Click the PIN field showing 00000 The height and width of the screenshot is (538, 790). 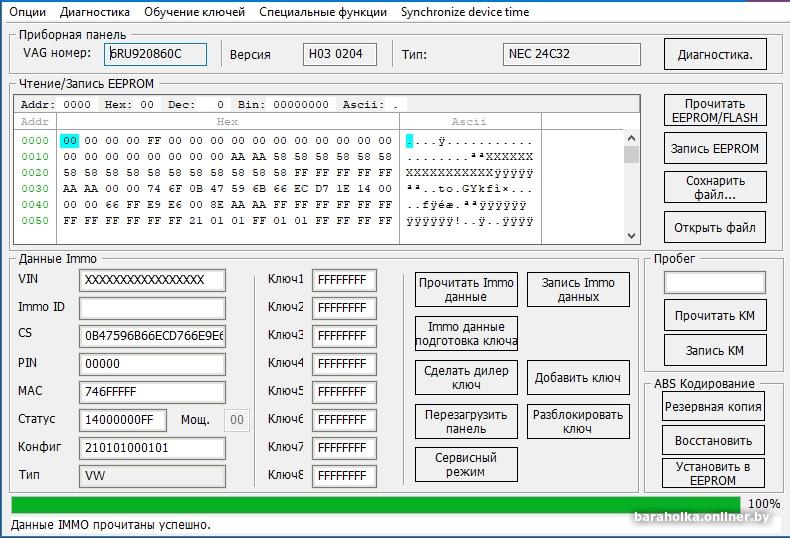(152, 364)
